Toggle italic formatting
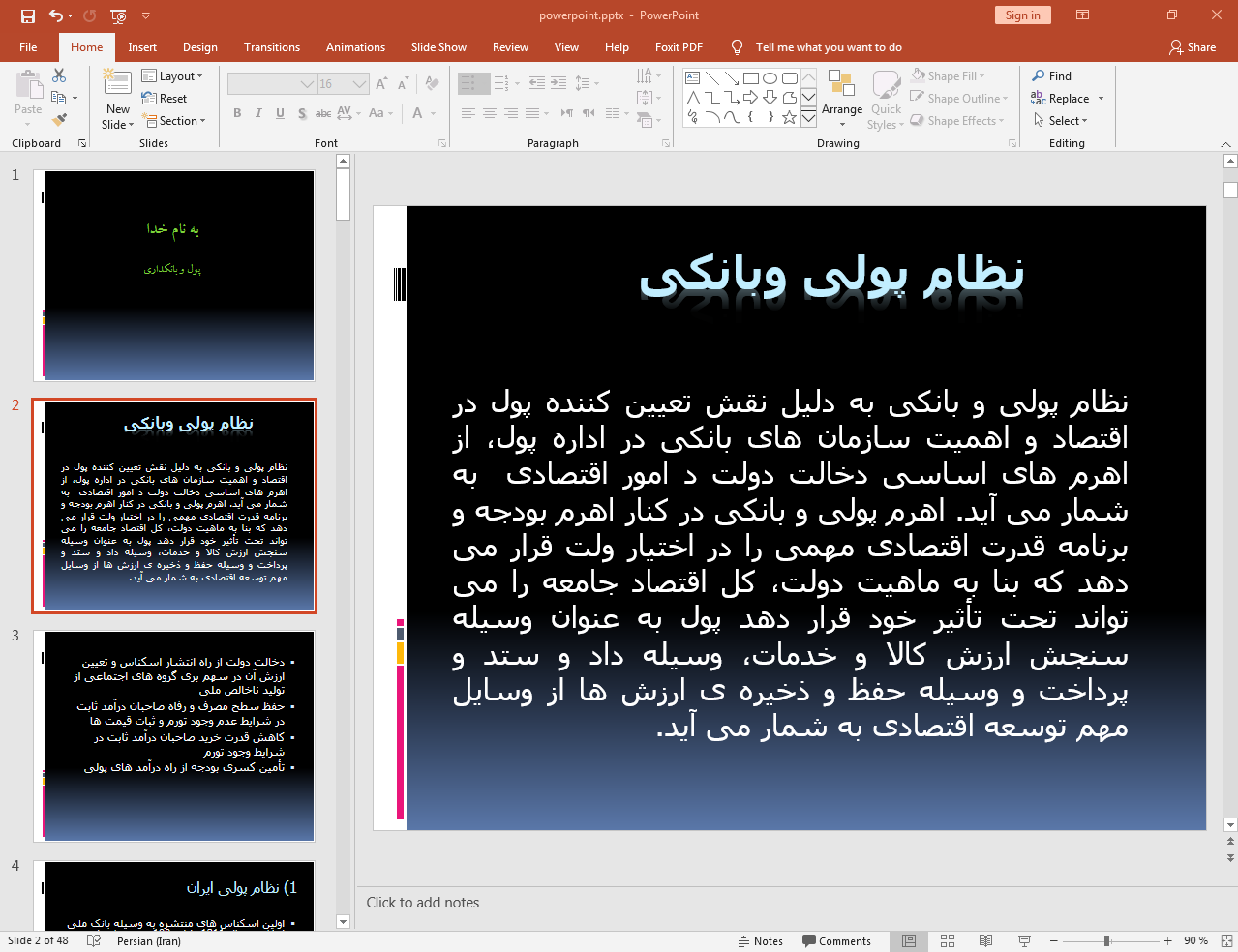1238x952 pixels. tap(258, 113)
